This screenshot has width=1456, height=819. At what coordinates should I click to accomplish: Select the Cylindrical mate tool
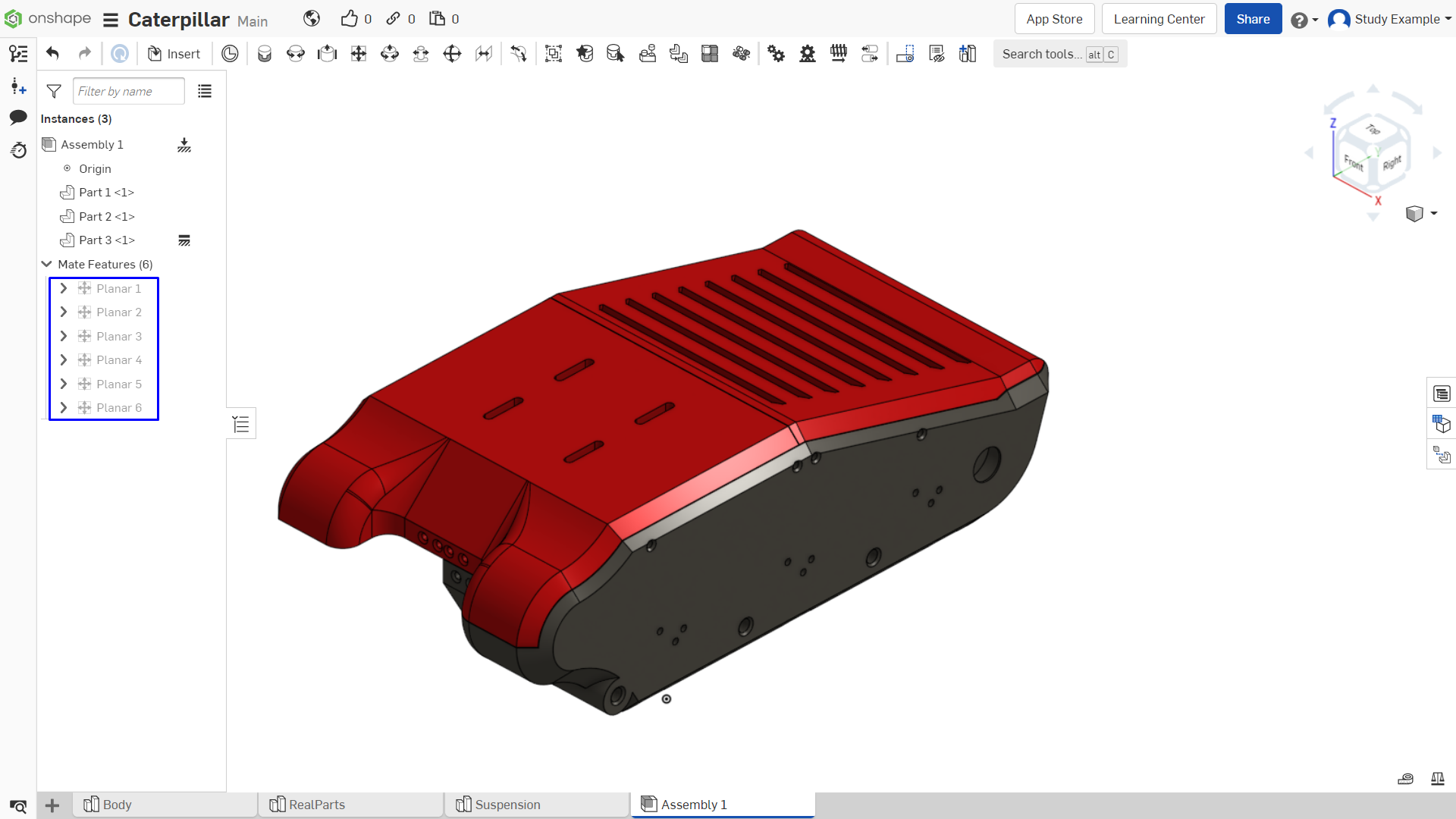pos(390,54)
